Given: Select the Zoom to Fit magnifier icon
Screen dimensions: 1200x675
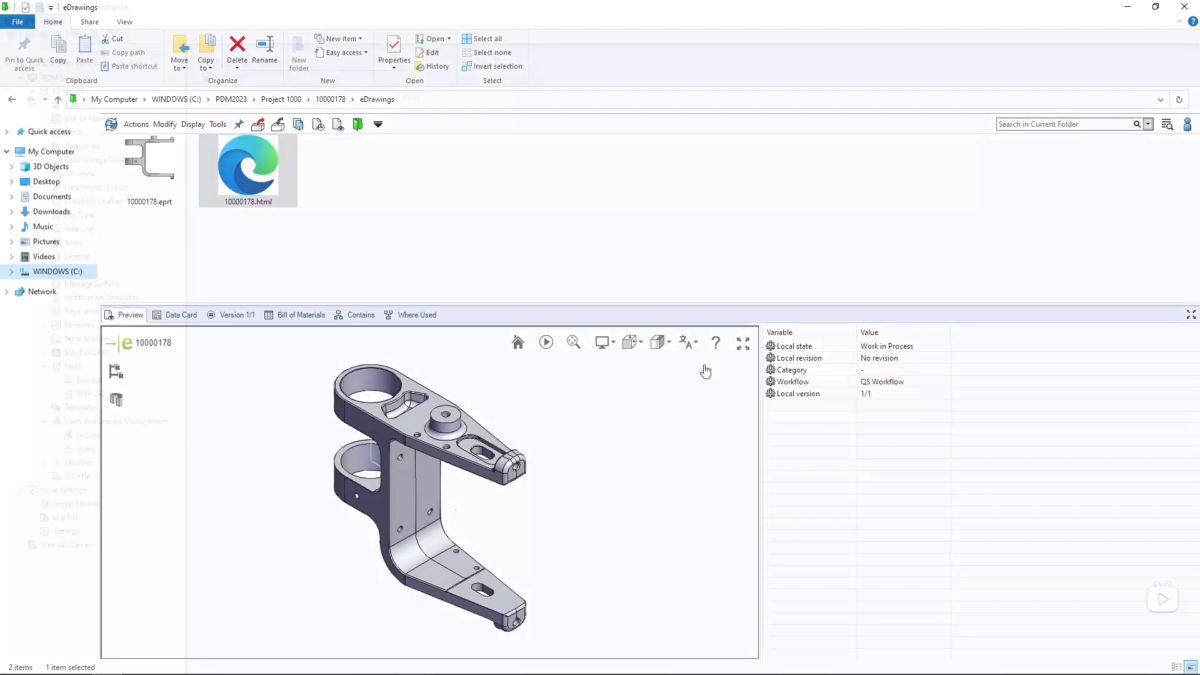Looking at the screenshot, I should [x=573, y=342].
